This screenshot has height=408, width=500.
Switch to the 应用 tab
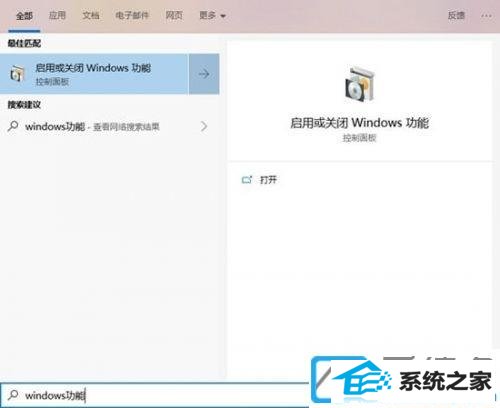(x=57, y=15)
